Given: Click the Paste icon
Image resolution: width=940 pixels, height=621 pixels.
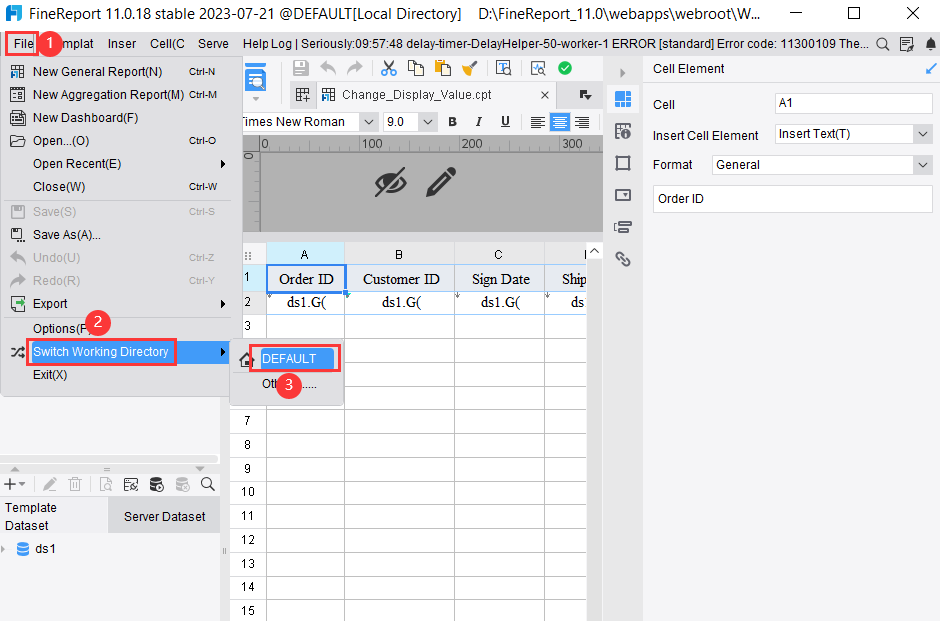Looking at the screenshot, I should [441, 68].
